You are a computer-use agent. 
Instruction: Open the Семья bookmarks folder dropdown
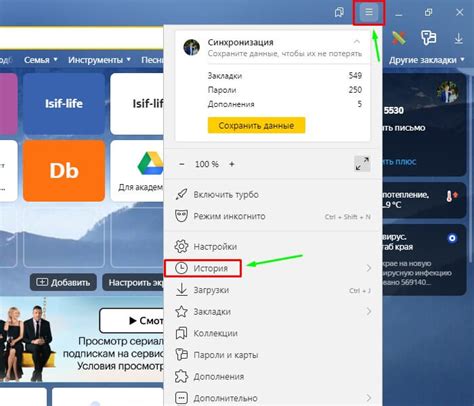[x=41, y=60]
